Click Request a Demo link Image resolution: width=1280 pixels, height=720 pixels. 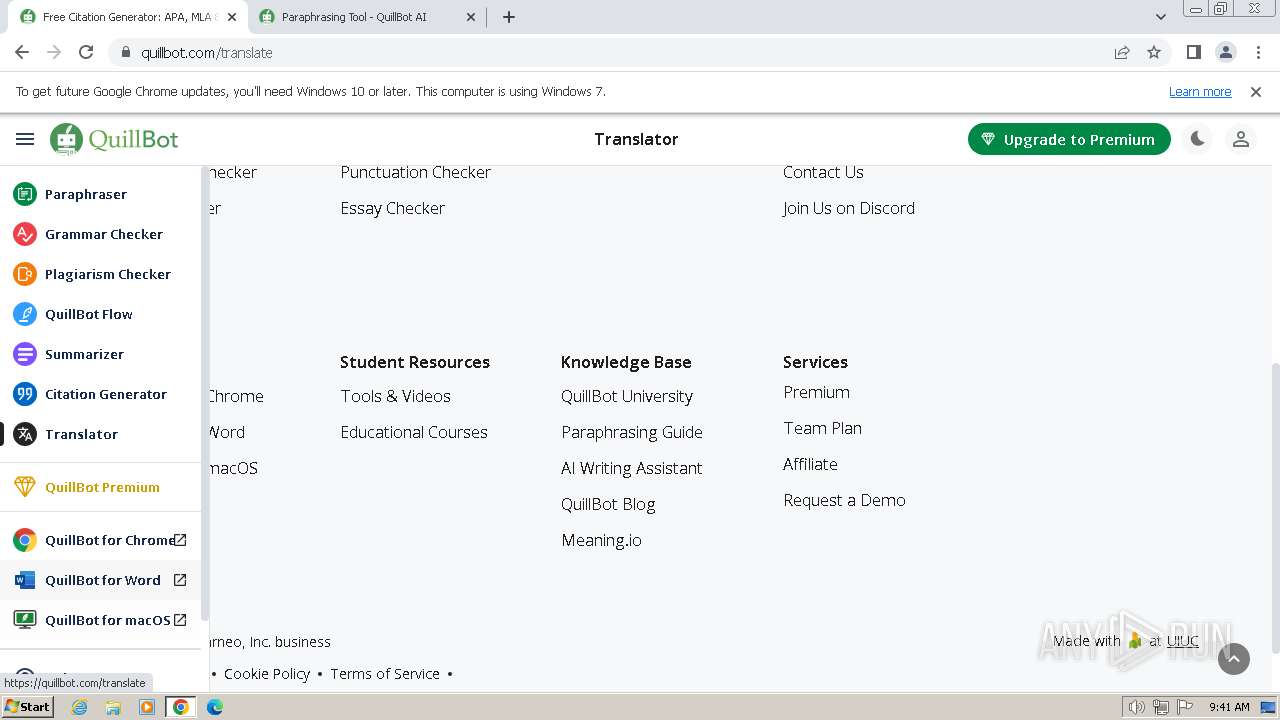(x=844, y=500)
